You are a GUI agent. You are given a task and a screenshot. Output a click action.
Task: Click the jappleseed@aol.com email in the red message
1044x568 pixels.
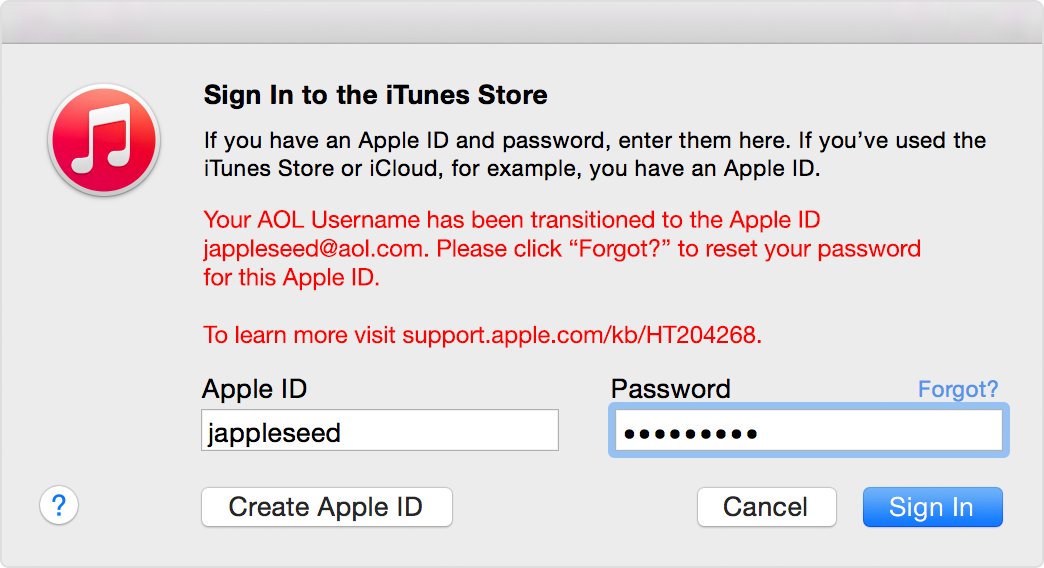(x=314, y=248)
